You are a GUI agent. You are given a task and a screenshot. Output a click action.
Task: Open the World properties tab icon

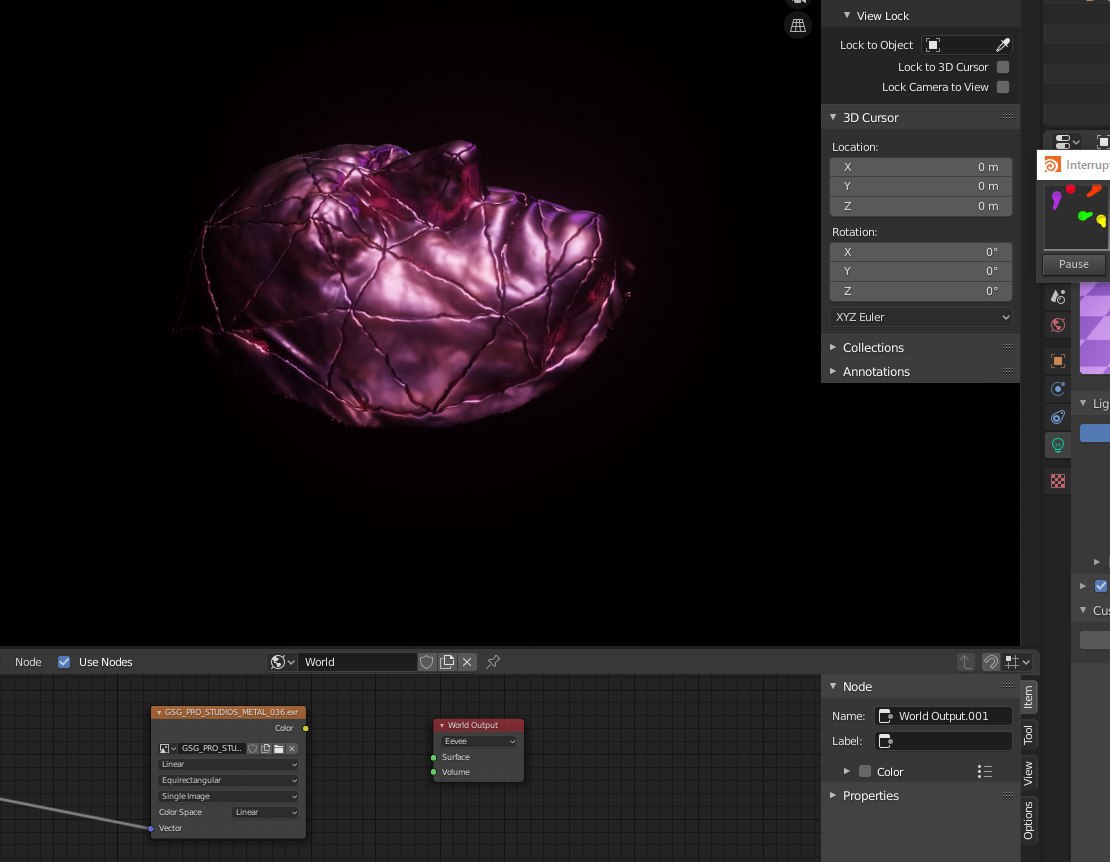click(x=1058, y=325)
